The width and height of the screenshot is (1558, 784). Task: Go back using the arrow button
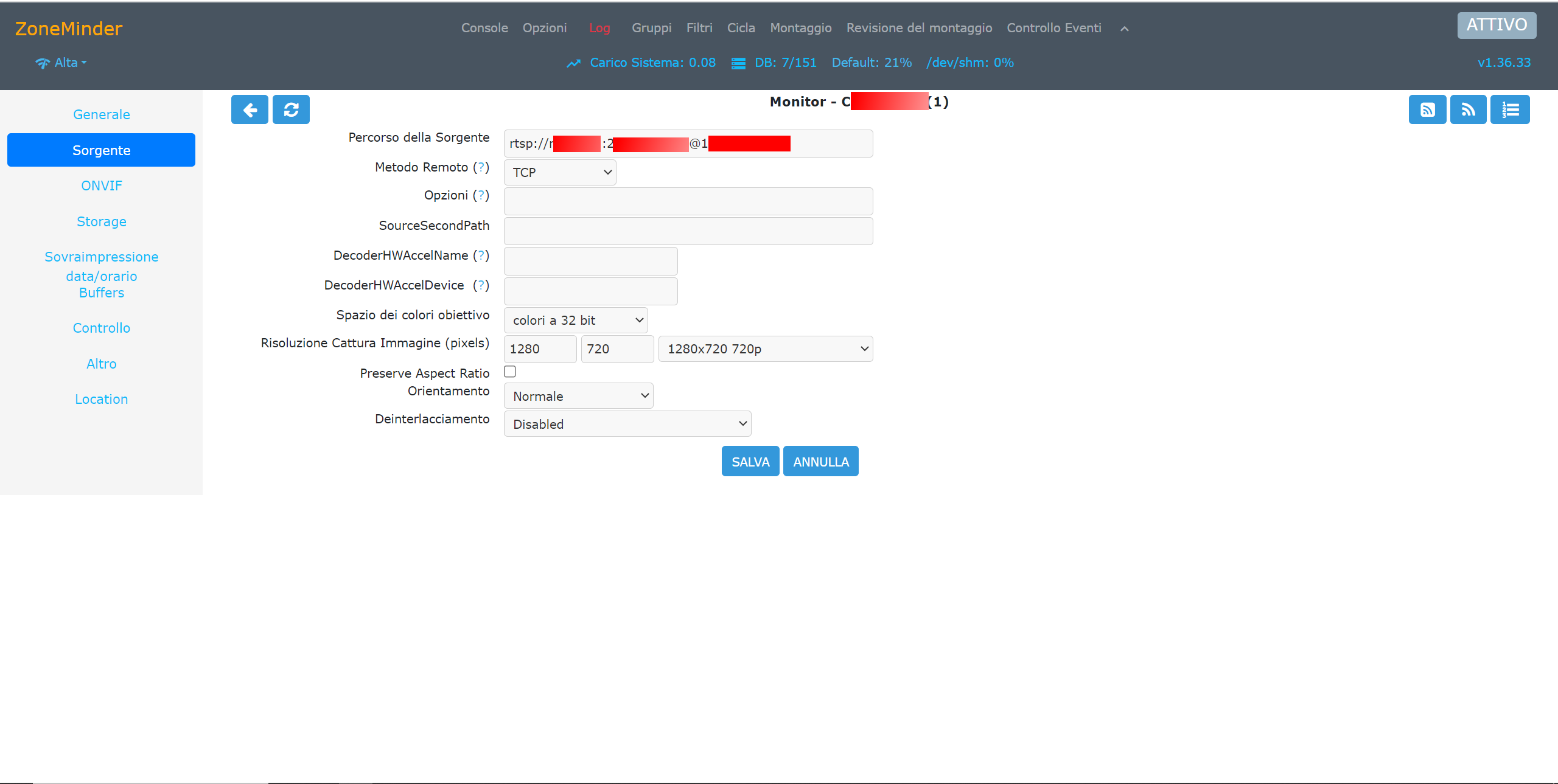(250, 109)
